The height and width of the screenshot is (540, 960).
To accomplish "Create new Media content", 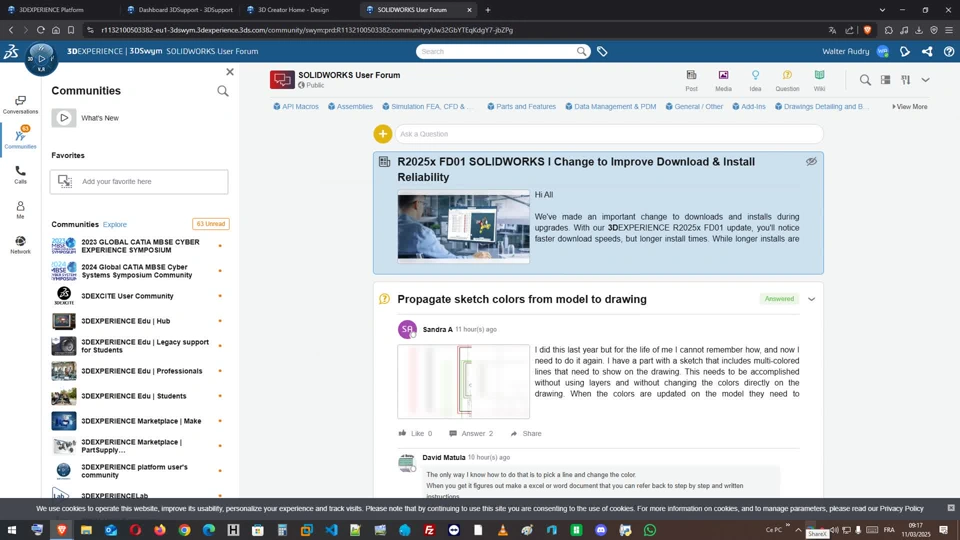I will (723, 80).
